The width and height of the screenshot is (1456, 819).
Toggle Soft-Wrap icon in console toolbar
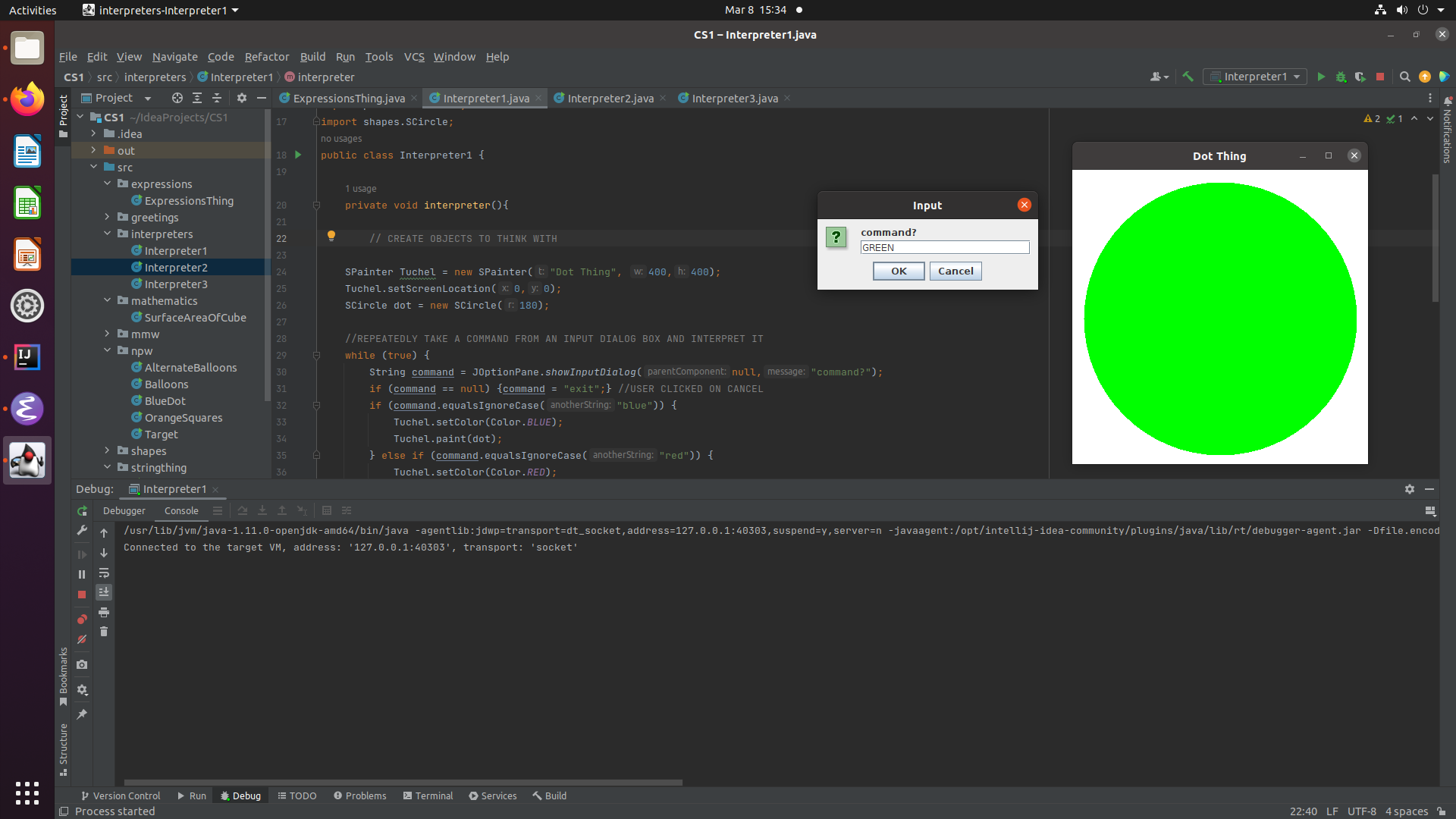pyautogui.click(x=104, y=573)
